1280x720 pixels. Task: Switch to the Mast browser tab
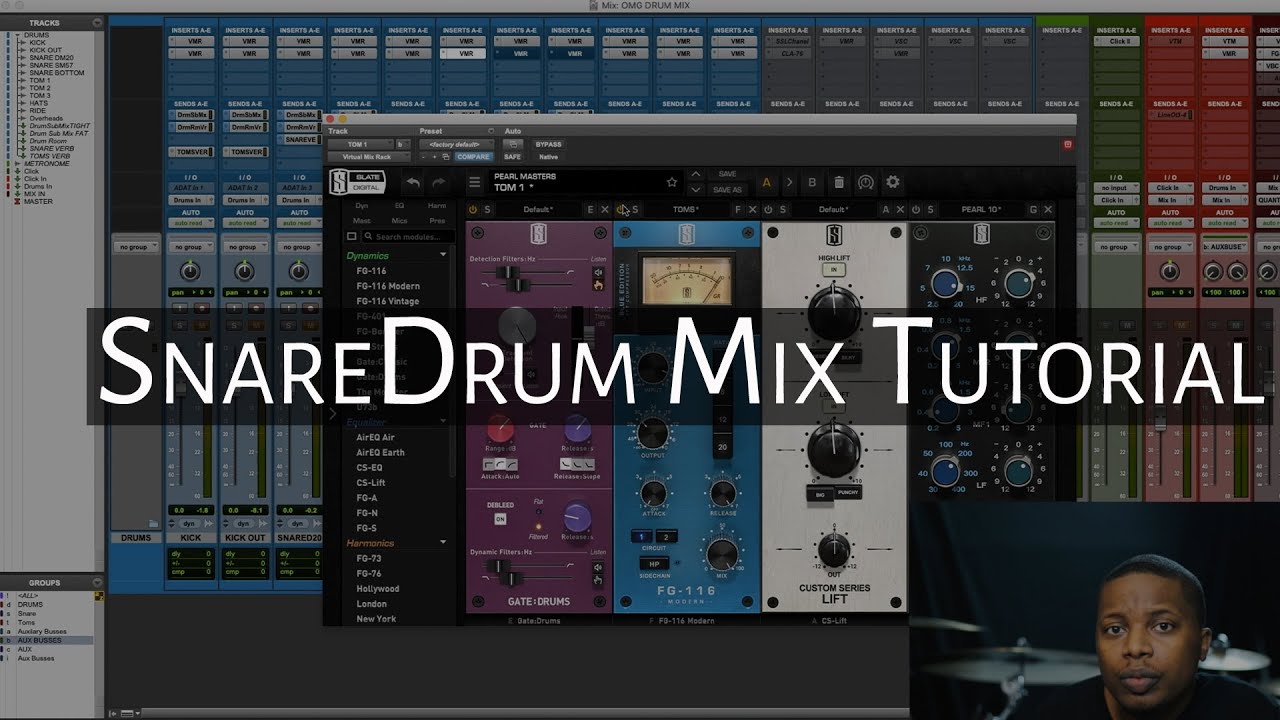tap(362, 220)
